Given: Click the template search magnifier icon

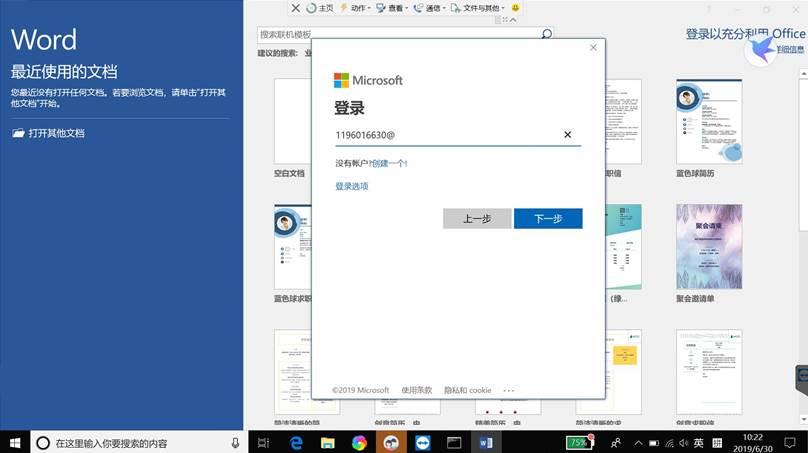Looking at the screenshot, I should click(x=546, y=34).
